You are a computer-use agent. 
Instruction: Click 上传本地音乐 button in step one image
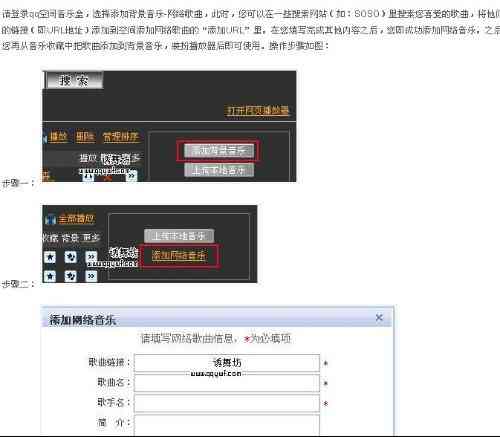tap(219, 170)
